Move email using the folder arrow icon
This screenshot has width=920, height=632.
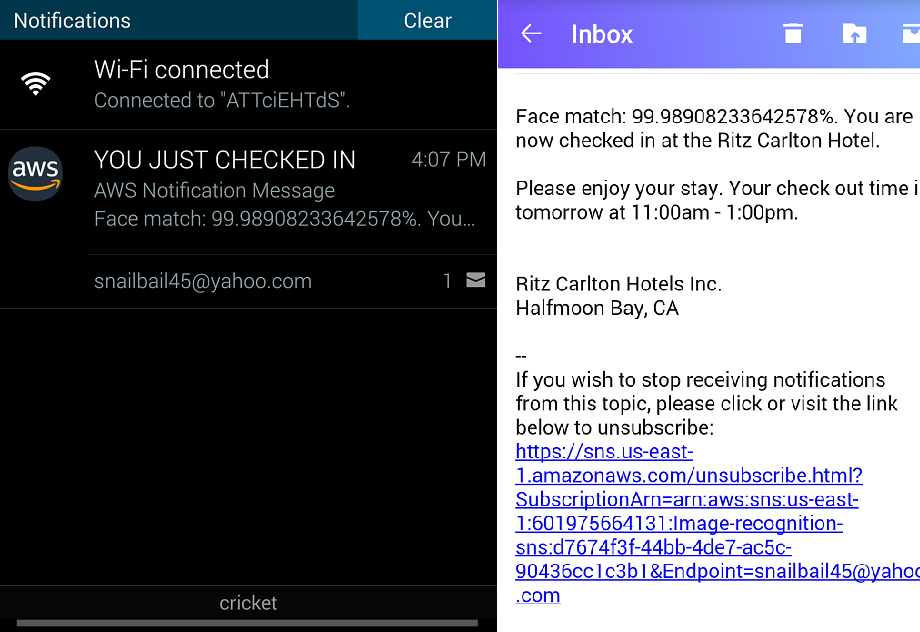click(854, 33)
